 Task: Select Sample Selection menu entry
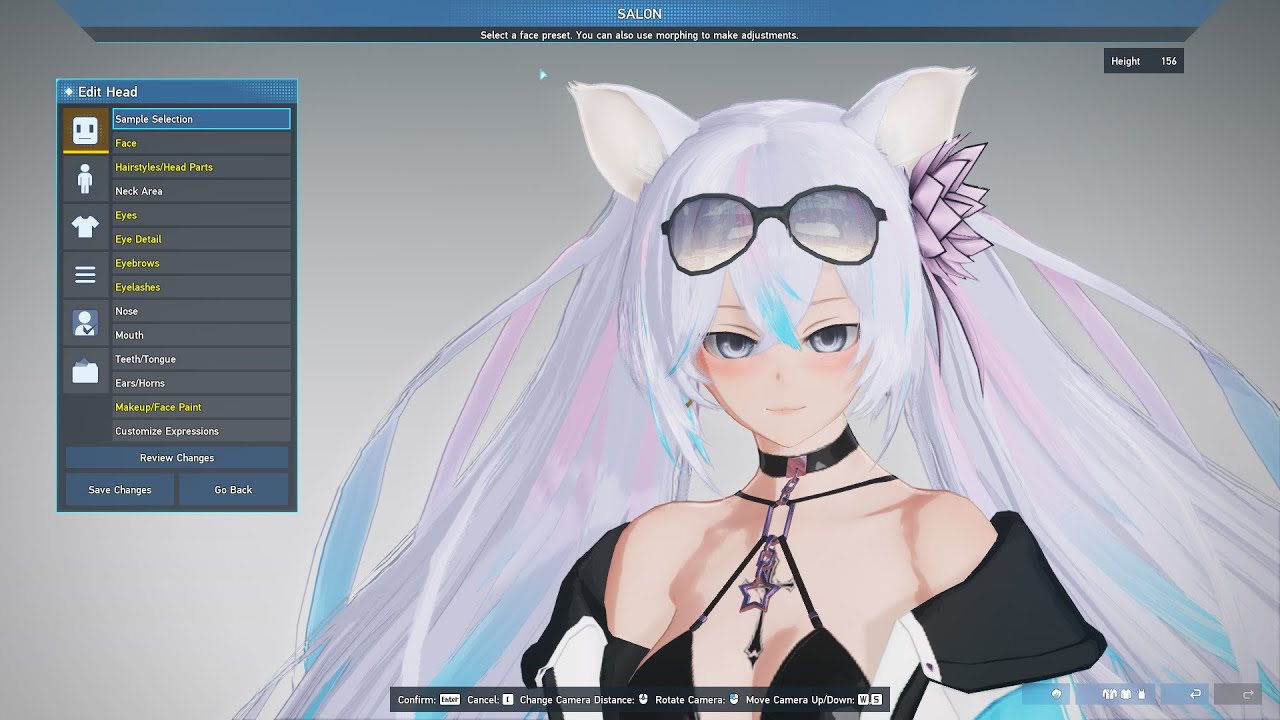point(201,119)
